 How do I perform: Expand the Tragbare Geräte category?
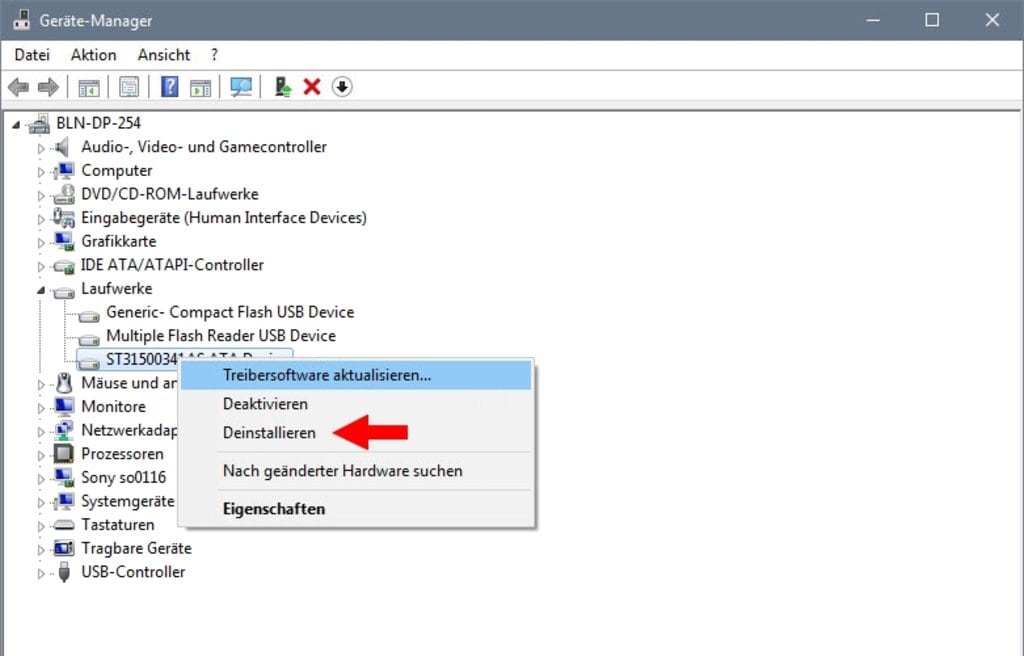[x=40, y=549]
